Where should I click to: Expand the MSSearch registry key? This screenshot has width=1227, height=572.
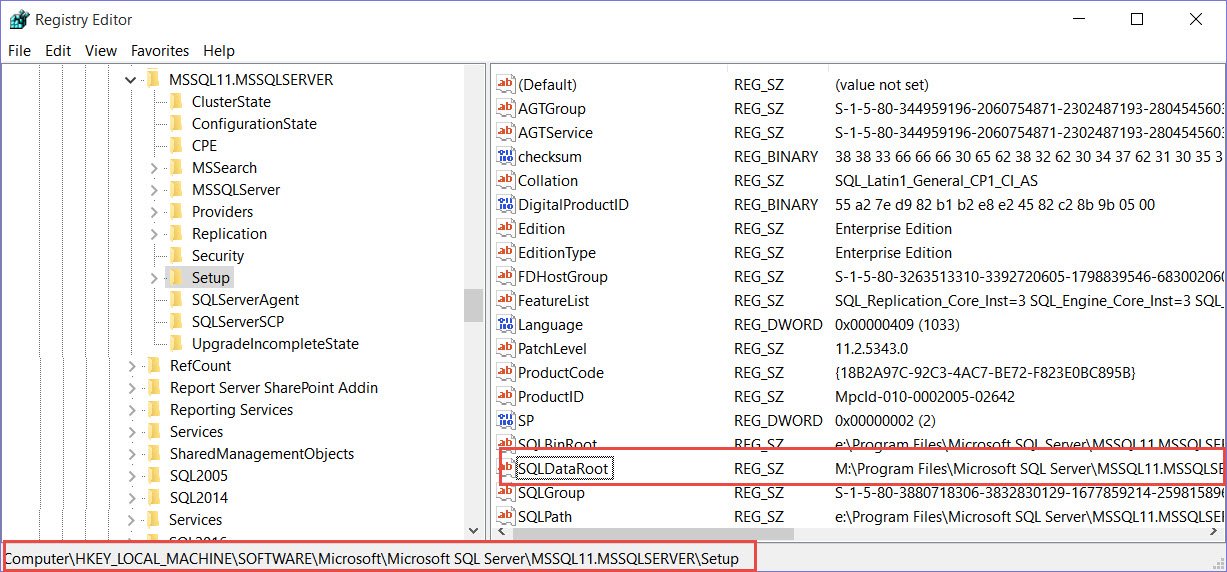point(154,168)
